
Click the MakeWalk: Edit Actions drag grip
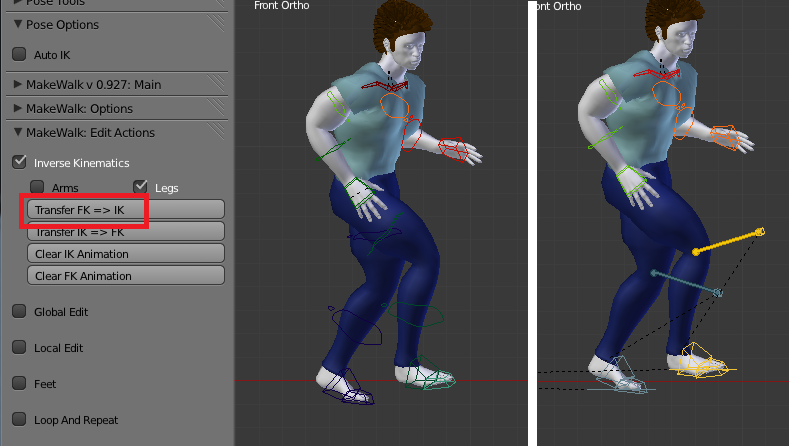point(214,132)
